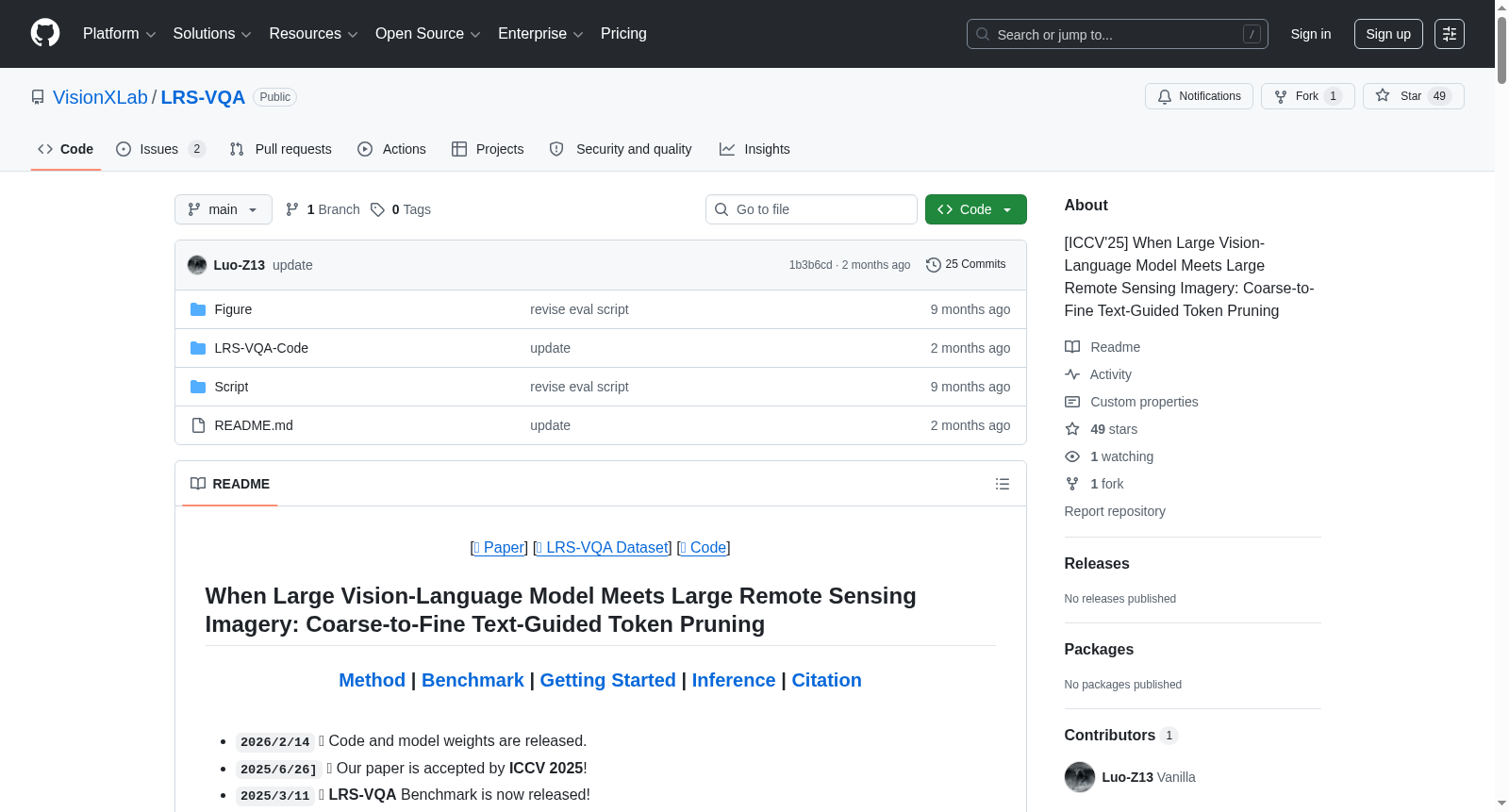
Task: Select the Code repository tab
Action: pyautogui.click(x=66, y=149)
